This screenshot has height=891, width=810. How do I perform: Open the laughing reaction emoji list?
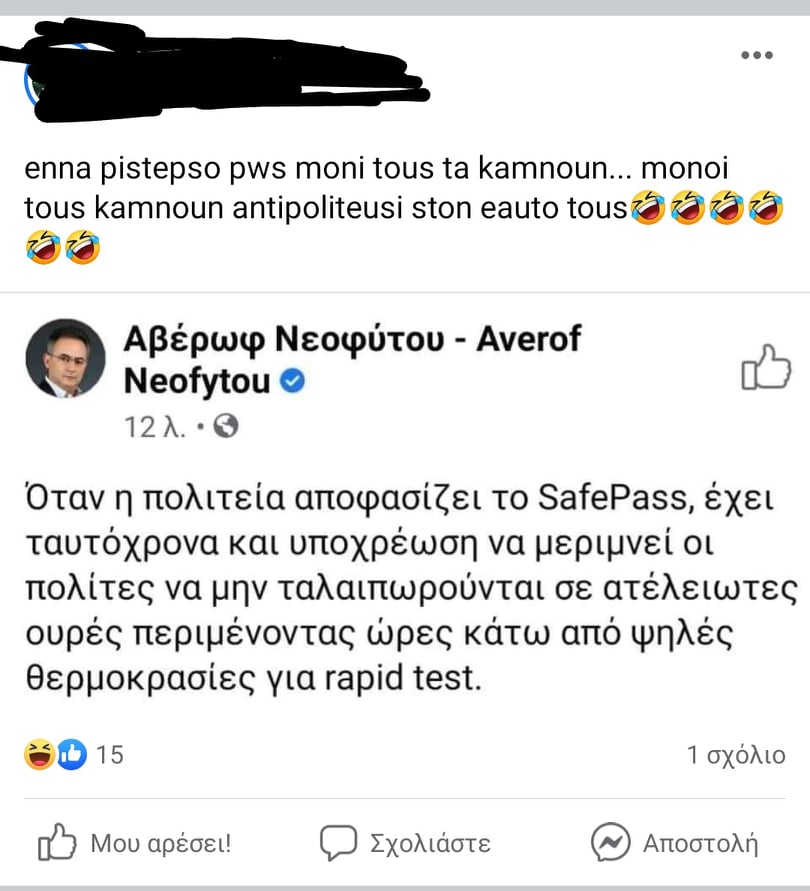pos(39,755)
